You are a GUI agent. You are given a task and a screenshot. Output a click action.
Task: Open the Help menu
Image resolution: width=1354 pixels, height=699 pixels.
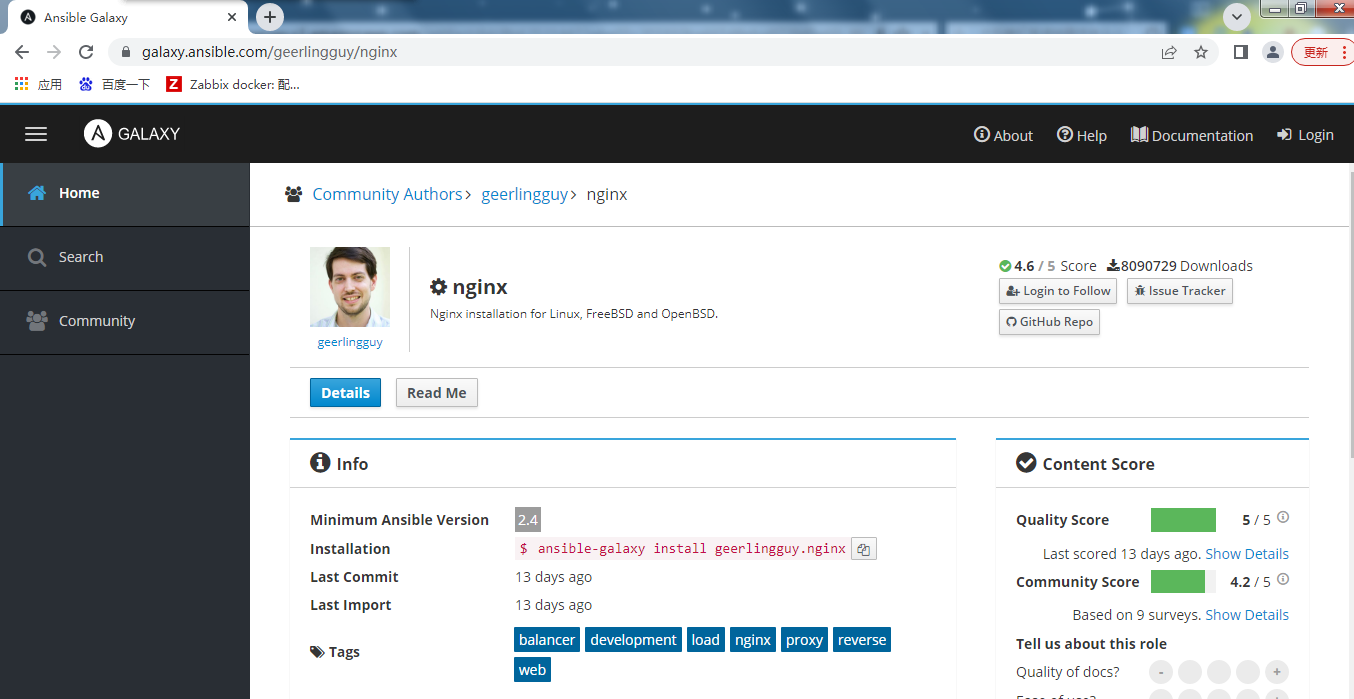coord(1082,135)
